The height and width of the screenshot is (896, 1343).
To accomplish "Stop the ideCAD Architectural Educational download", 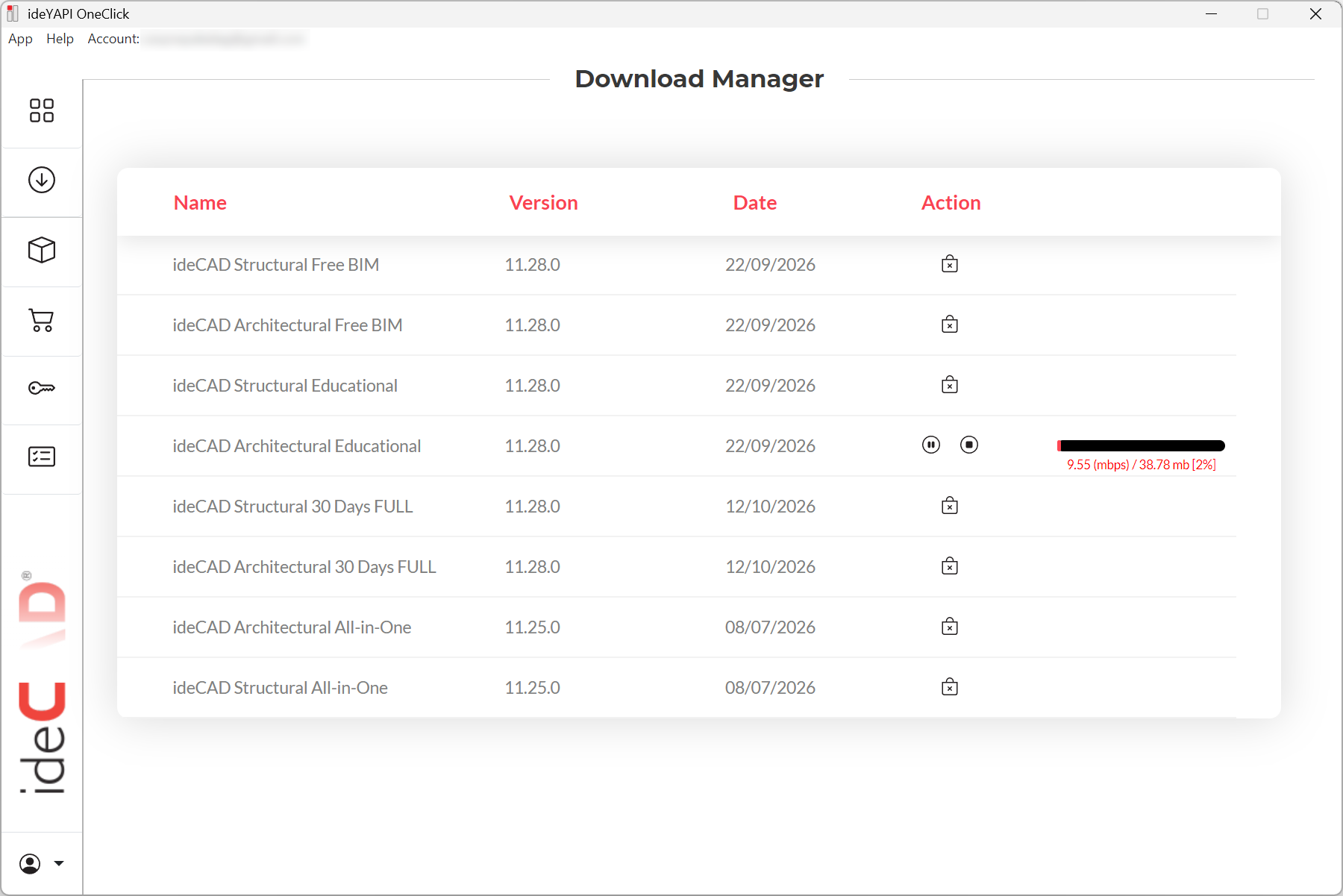I will point(969,445).
